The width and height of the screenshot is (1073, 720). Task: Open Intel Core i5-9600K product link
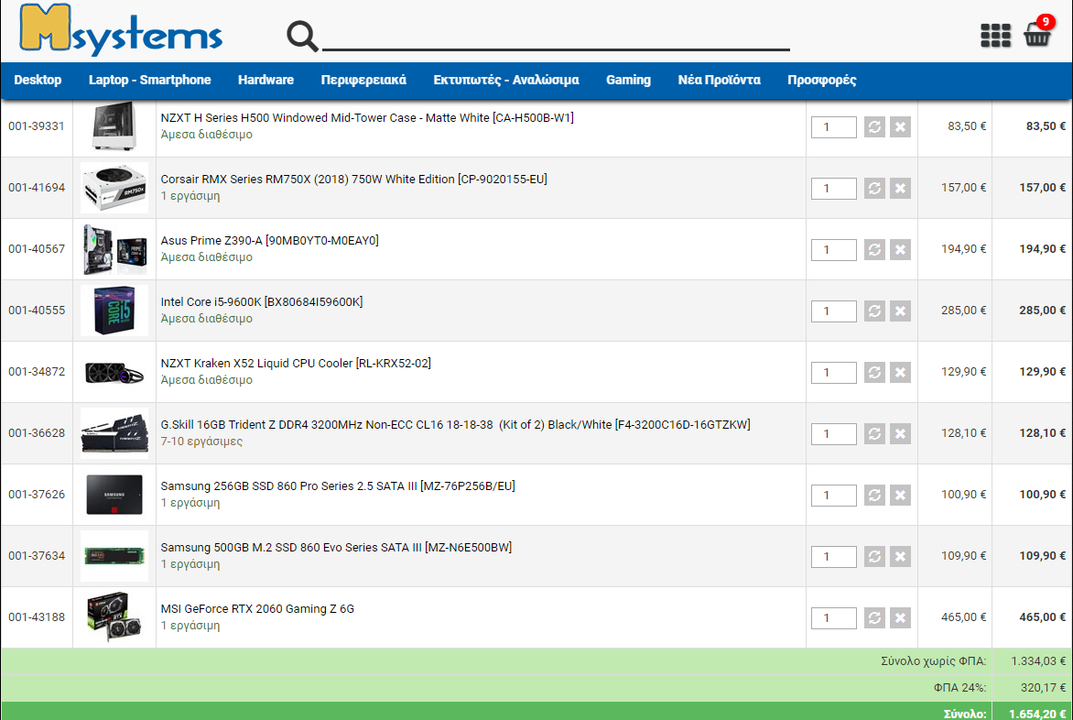pyautogui.click(x=261, y=302)
